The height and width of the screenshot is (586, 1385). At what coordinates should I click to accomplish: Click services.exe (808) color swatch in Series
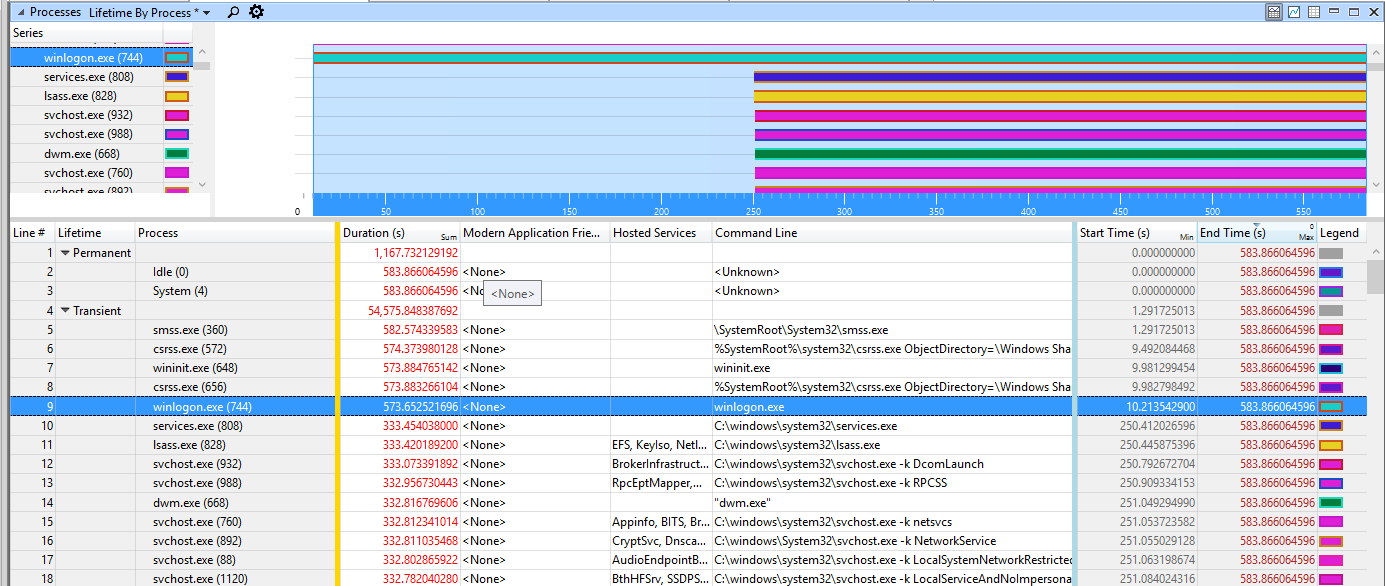tap(177, 77)
